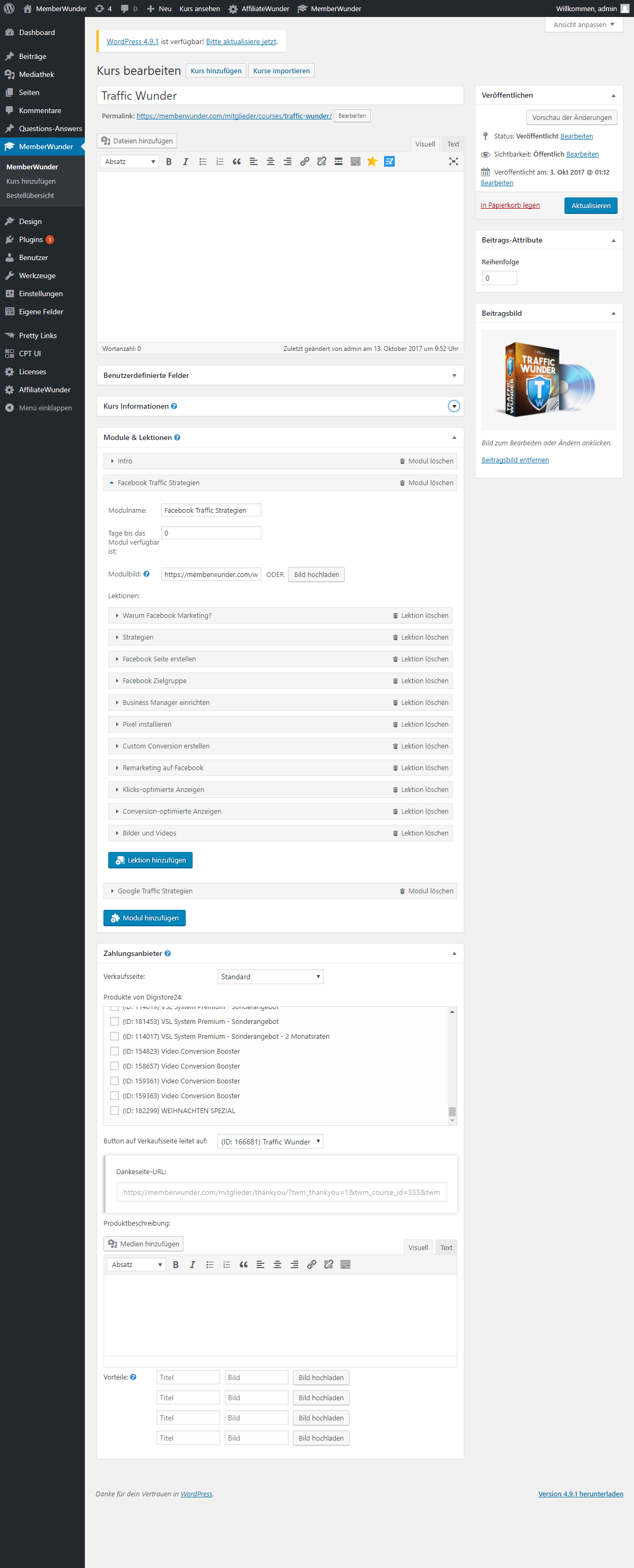Click Kurse importieren button
634x1568 pixels.
point(281,71)
